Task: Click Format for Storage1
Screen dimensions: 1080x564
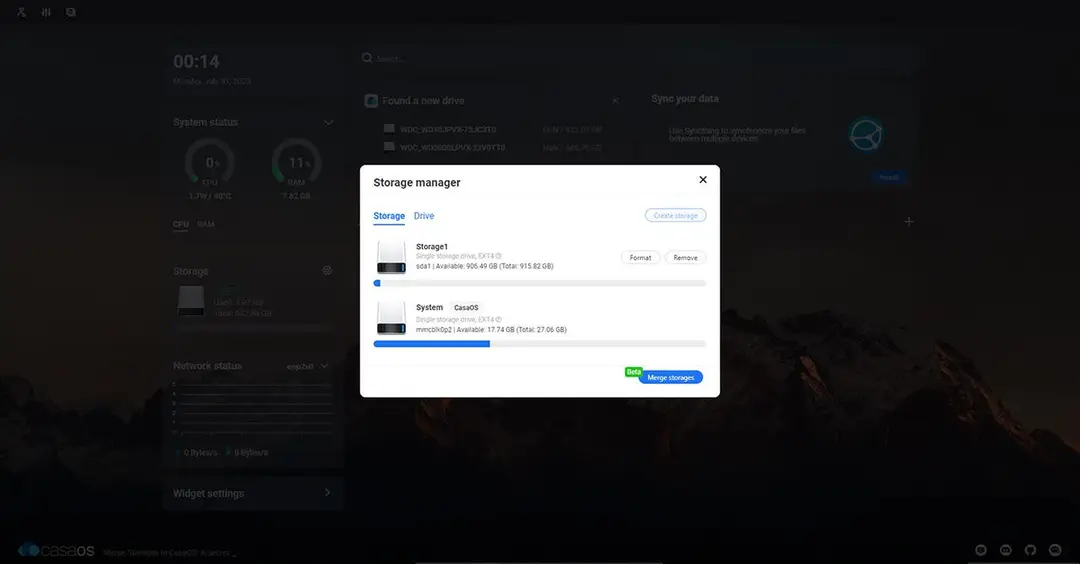Action: pos(641,258)
